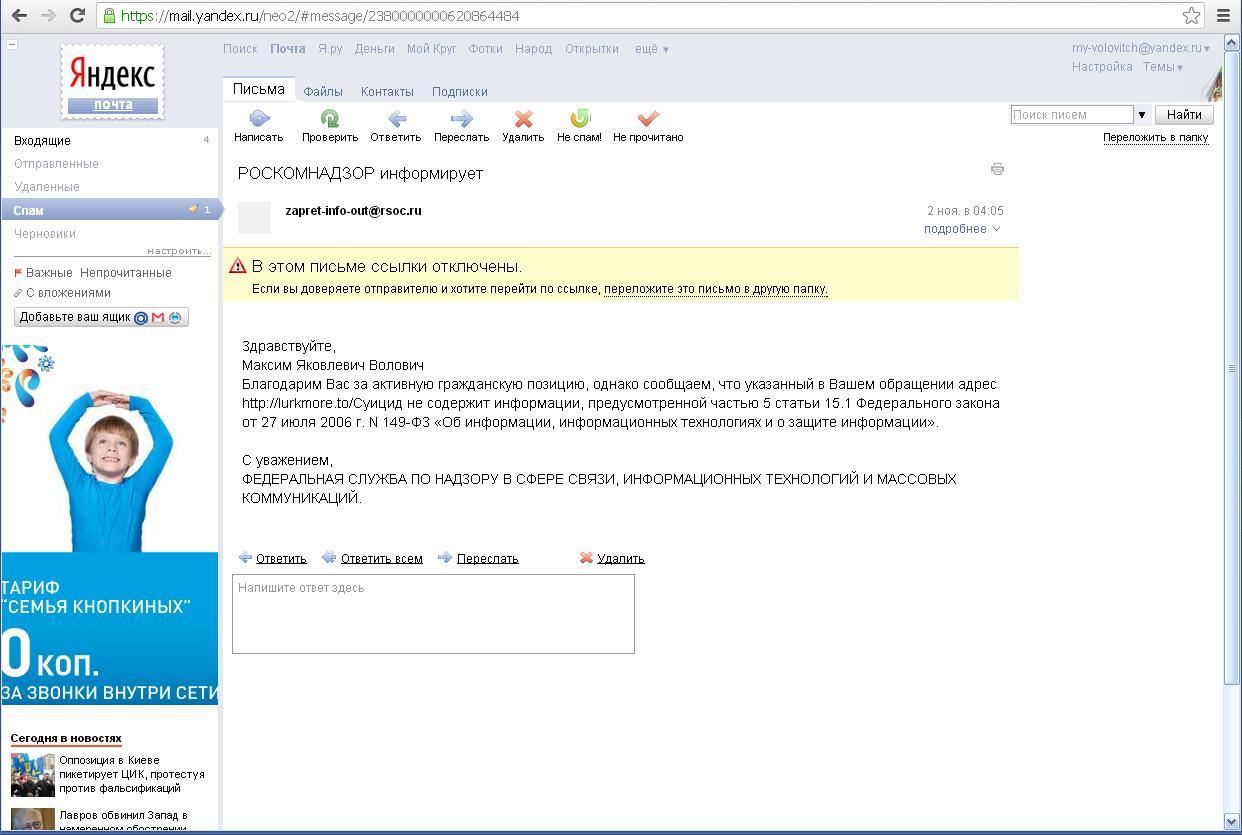Viewport: 1242px width, 835px height.
Task: Bookmark page with the star icon
Action: (1191, 16)
